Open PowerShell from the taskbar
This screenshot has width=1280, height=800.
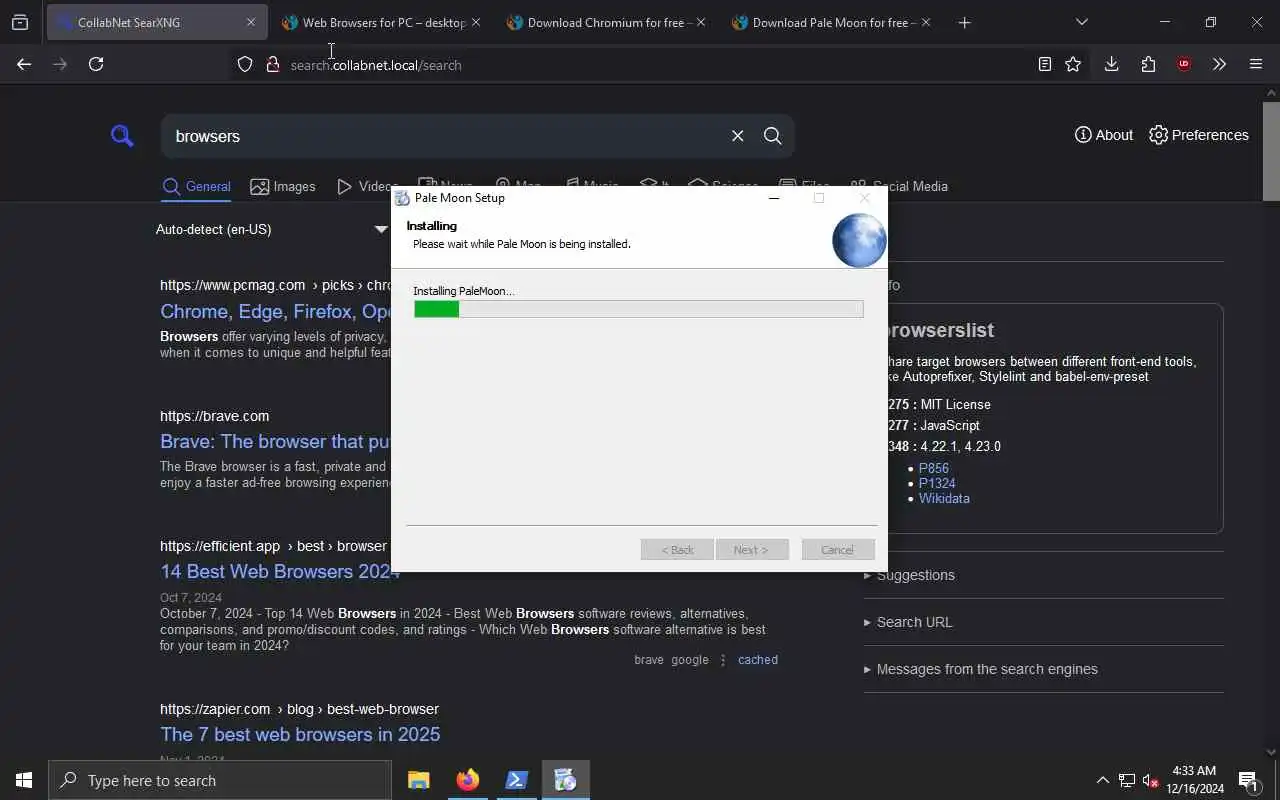click(516, 780)
